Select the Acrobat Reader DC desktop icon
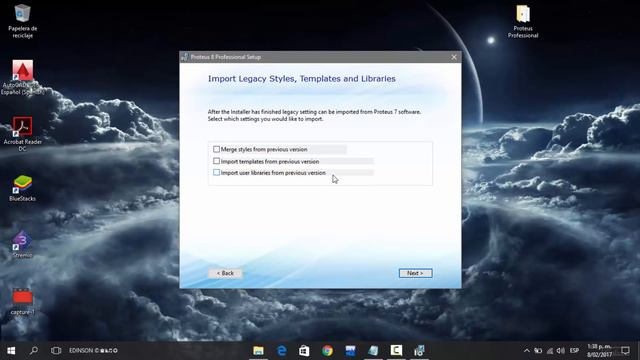The height and width of the screenshot is (360, 640). [22, 134]
